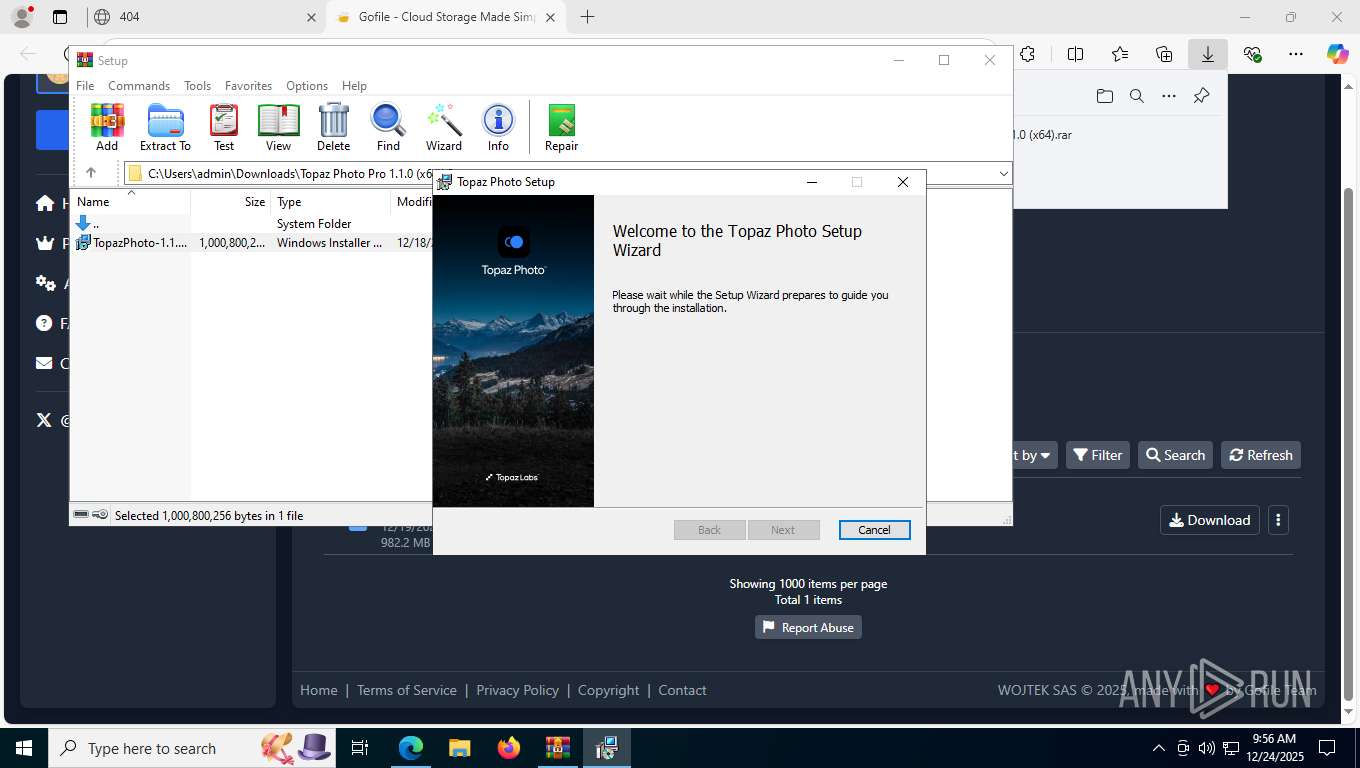The image size is (1360, 768).
Task: Search downloads in Downloads panel
Action: click(x=1136, y=96)
